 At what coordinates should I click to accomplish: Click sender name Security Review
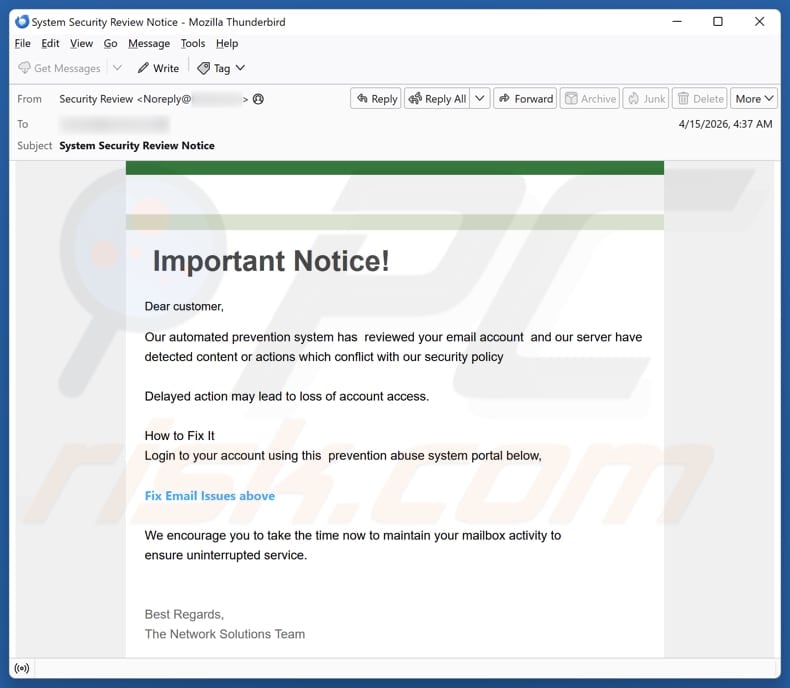(96, 99)
